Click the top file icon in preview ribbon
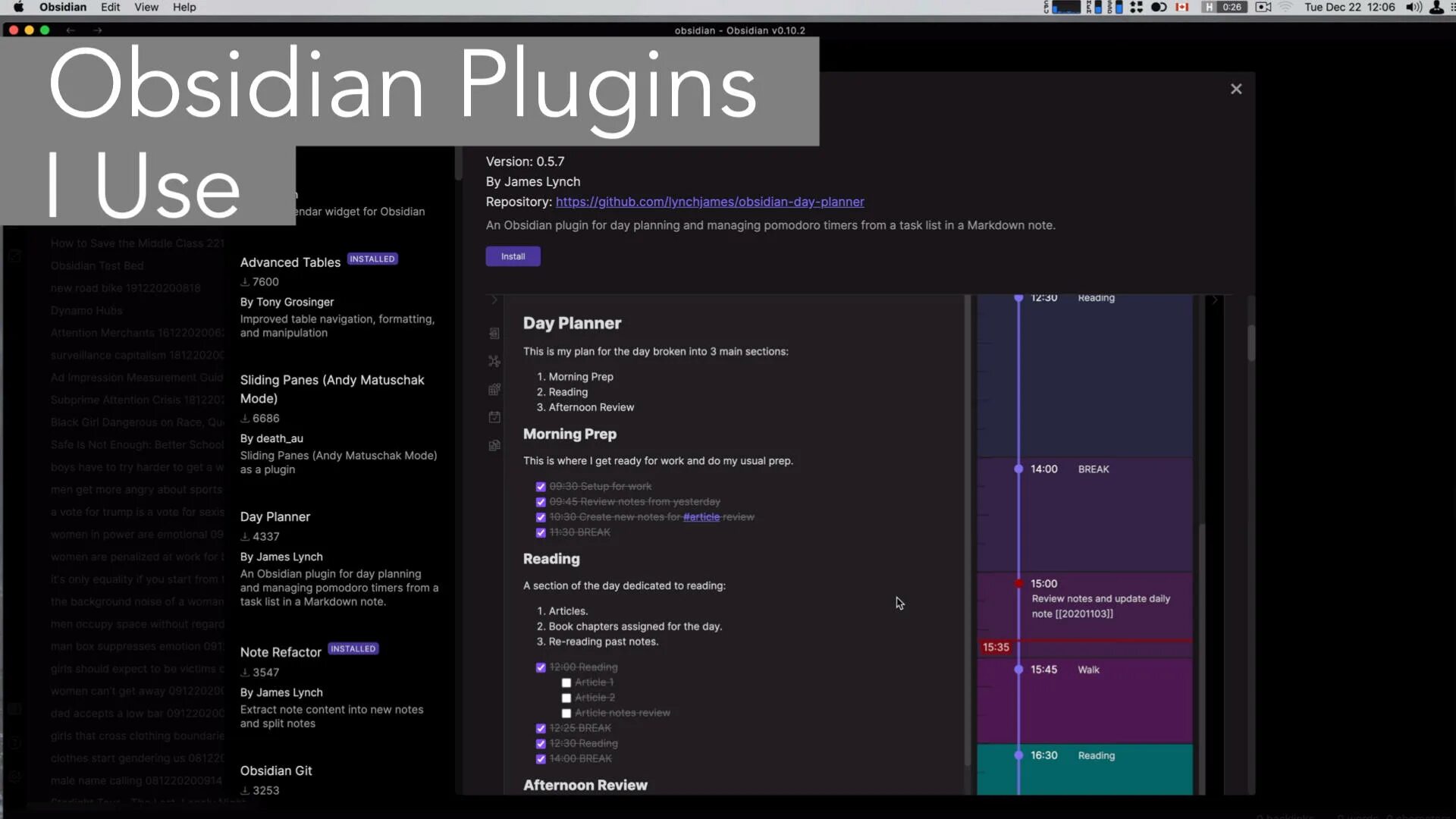 494,334
